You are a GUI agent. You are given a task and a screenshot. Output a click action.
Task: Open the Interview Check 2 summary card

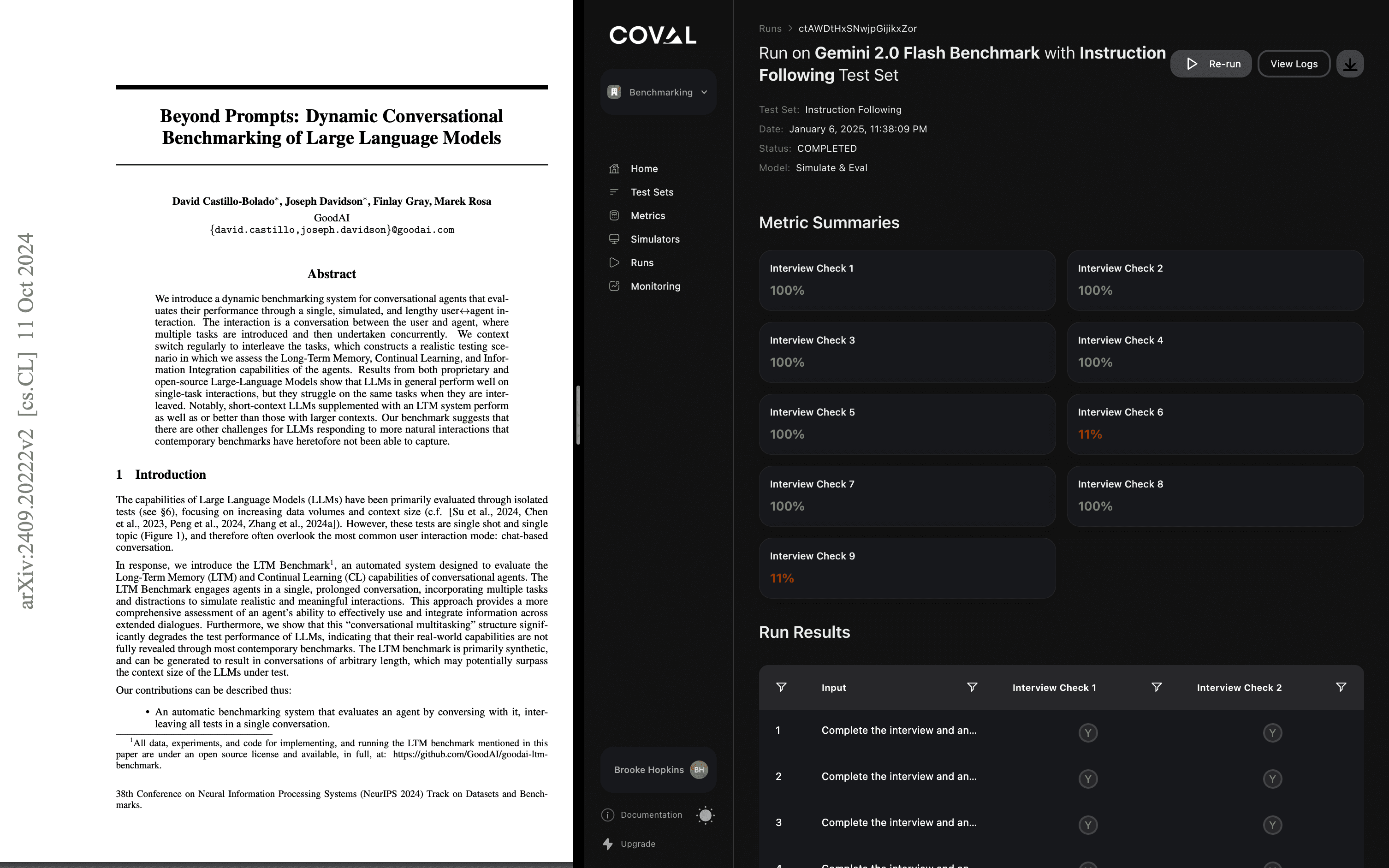coord(1215,280)
